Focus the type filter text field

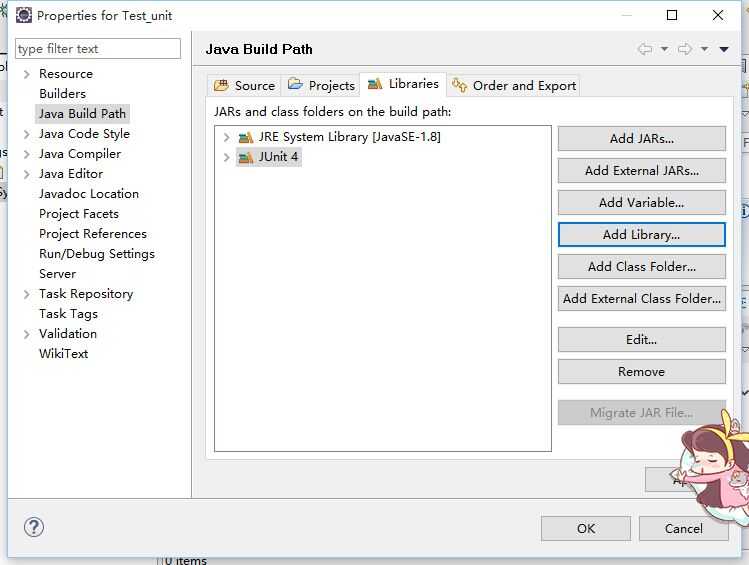point(98,49)
